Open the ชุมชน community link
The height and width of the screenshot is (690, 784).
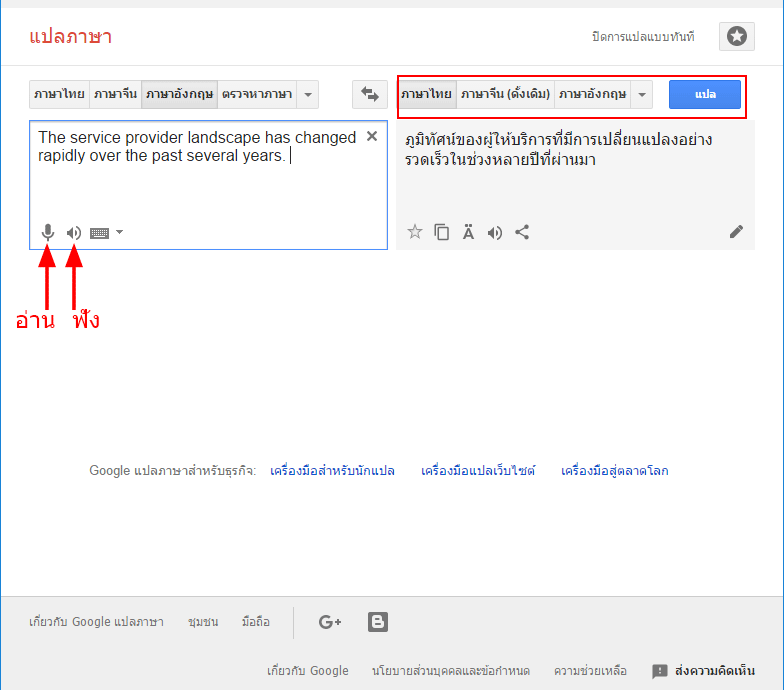coord(203,622)
